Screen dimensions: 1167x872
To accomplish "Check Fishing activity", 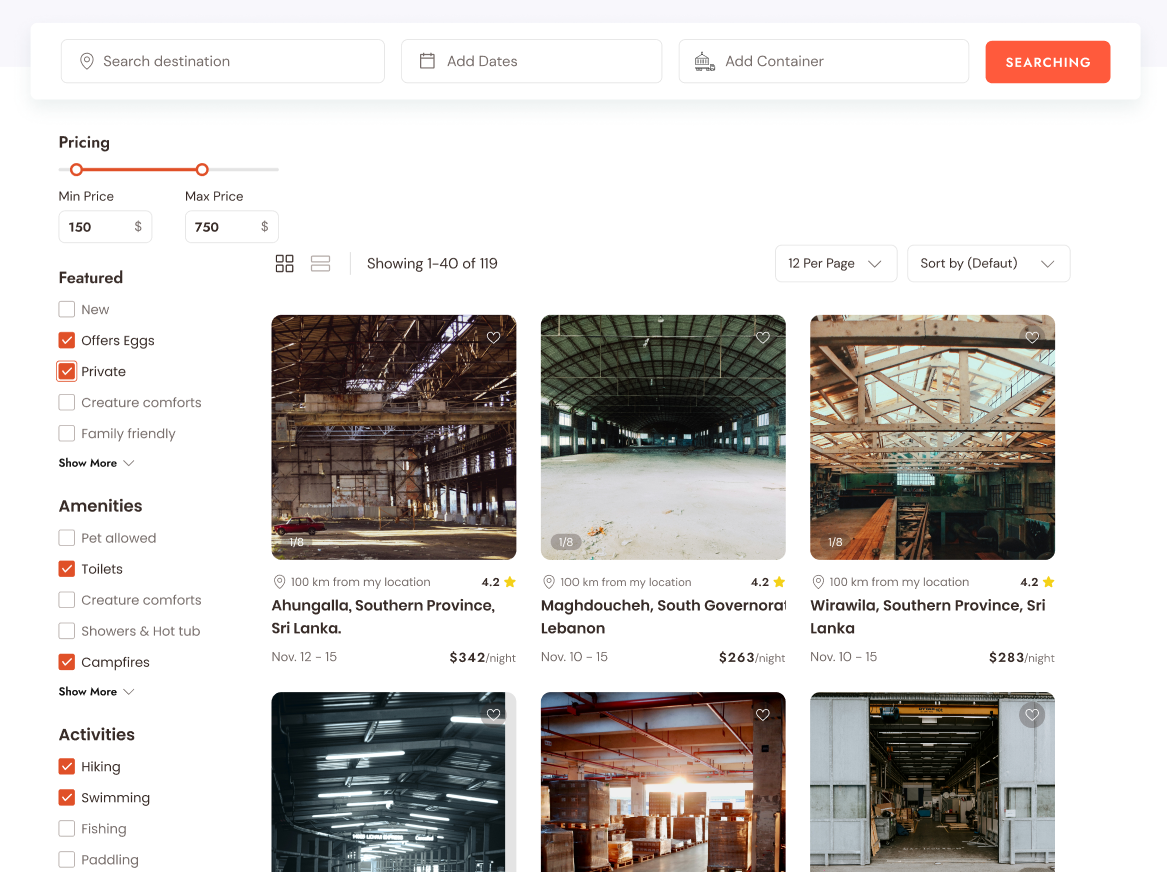I will point(67,829).
